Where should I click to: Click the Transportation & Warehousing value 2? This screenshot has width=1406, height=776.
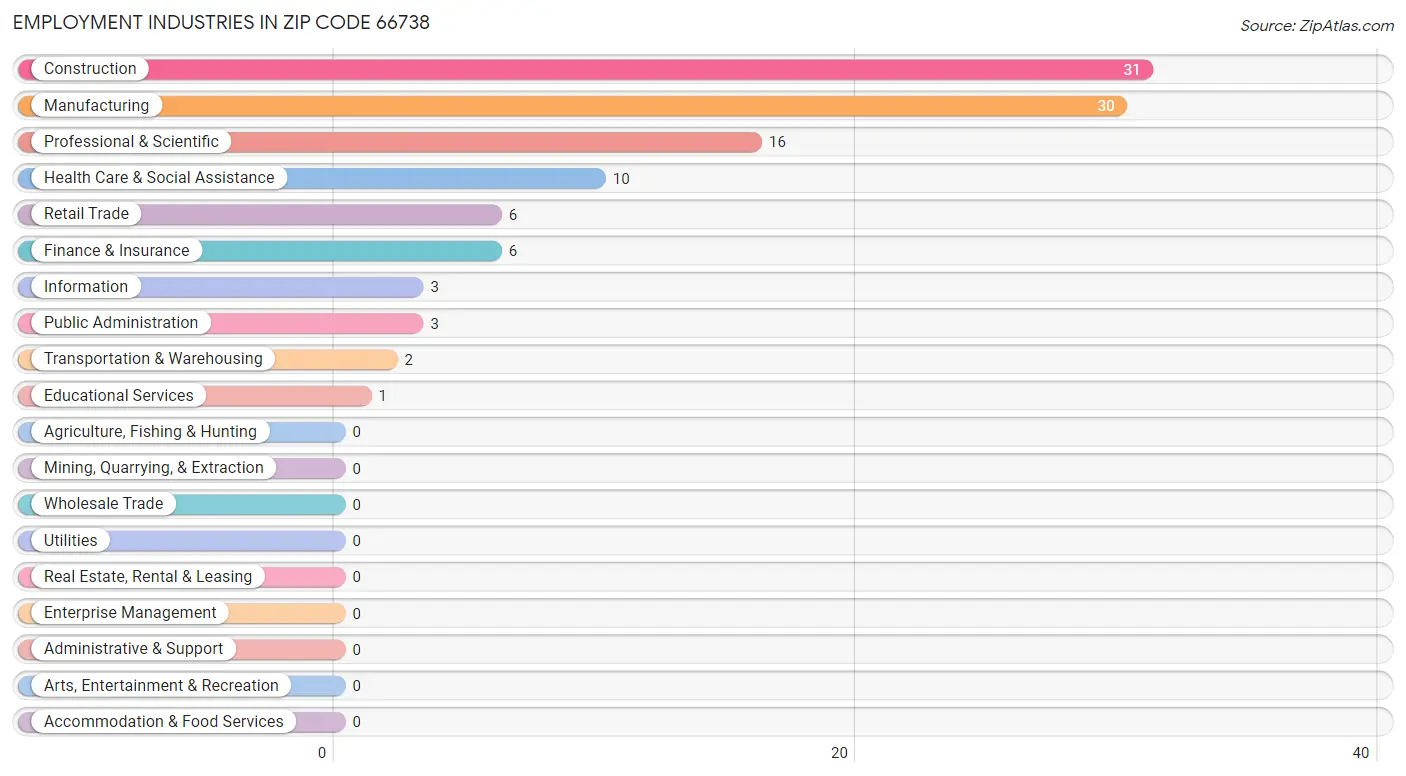click(409, 360)
